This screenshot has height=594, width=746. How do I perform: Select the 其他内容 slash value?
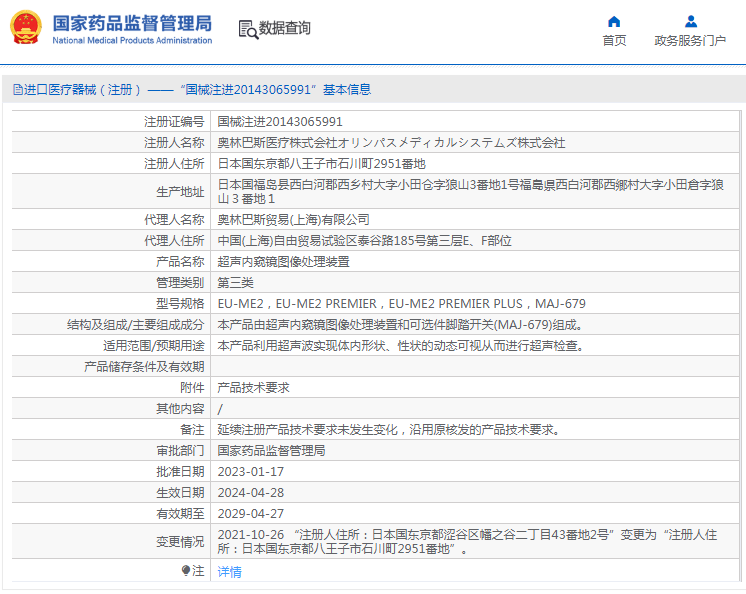(220, 409)
